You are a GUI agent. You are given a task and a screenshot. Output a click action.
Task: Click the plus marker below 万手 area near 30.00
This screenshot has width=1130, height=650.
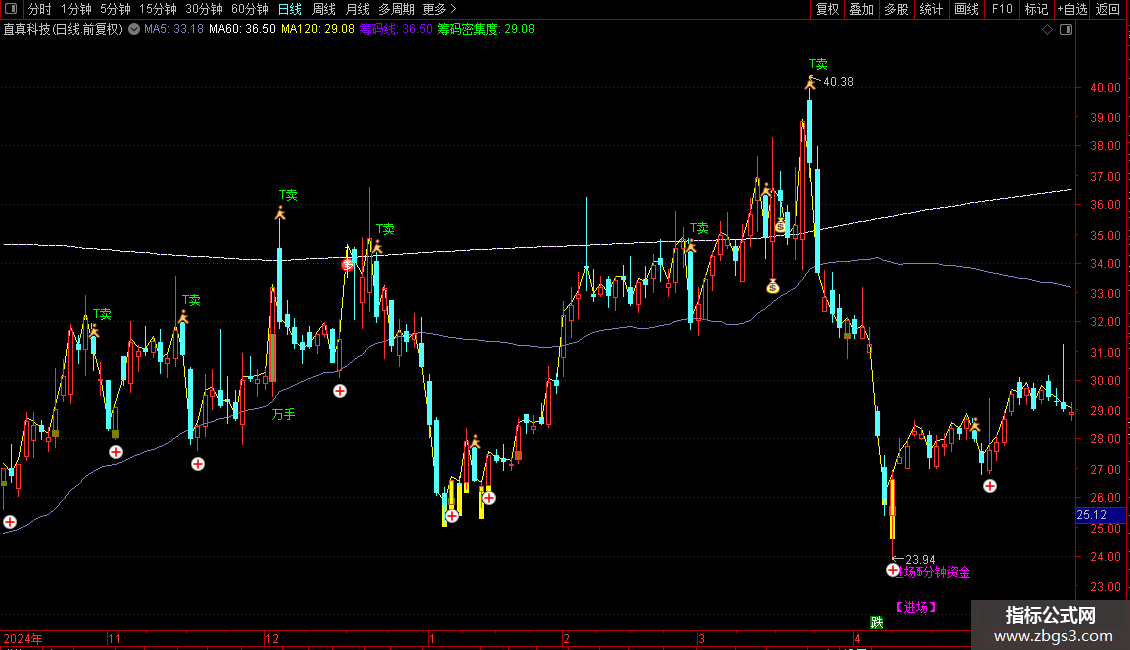340,391
